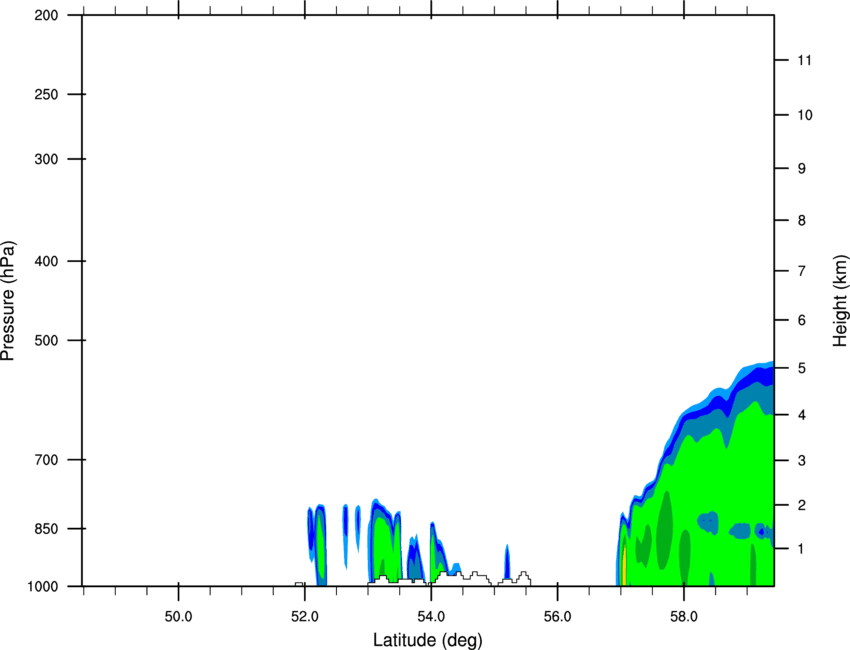Click pressure tick label 1000

pyautogui.click(x=43, y=587)
